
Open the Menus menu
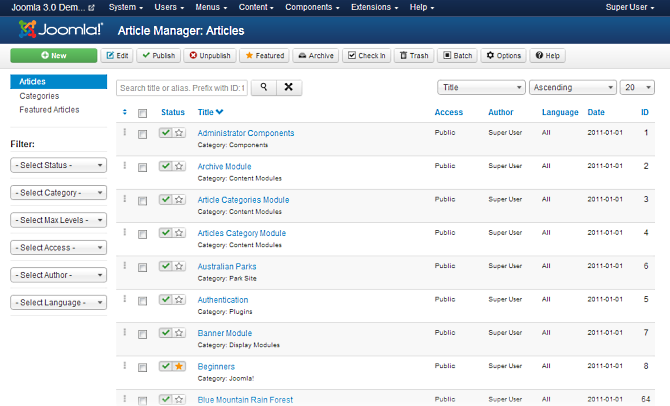click(211, 7)
